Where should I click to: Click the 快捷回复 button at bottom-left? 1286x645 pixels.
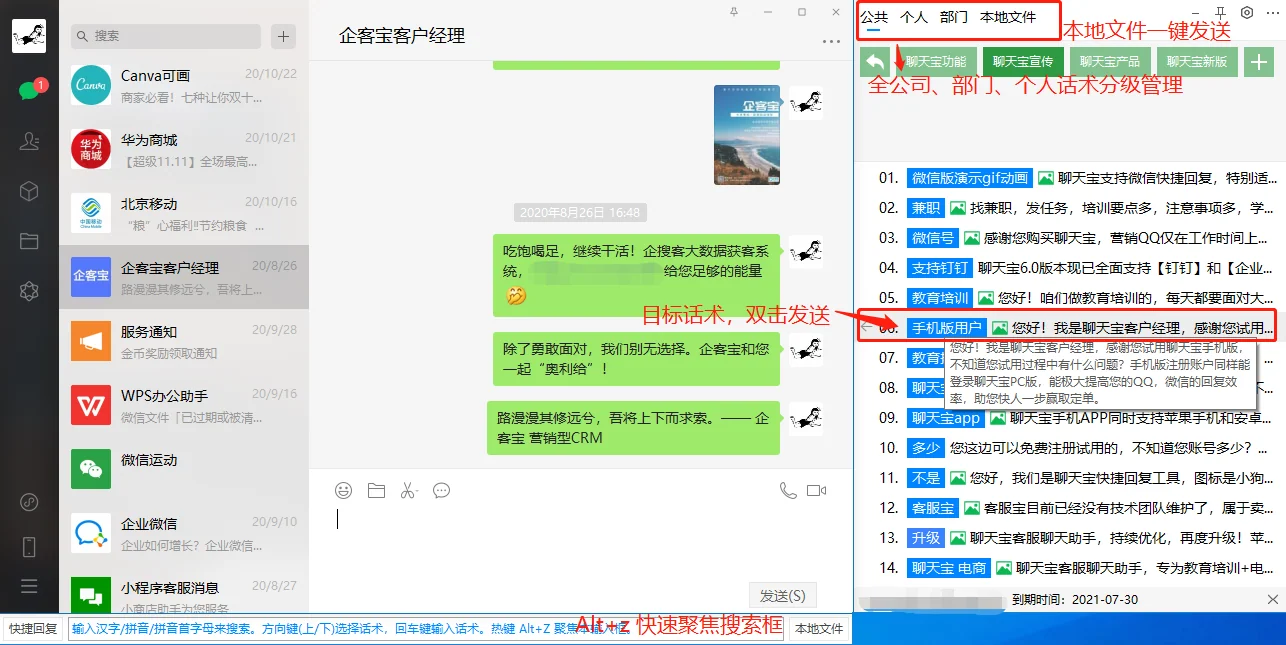coord(33,629)
